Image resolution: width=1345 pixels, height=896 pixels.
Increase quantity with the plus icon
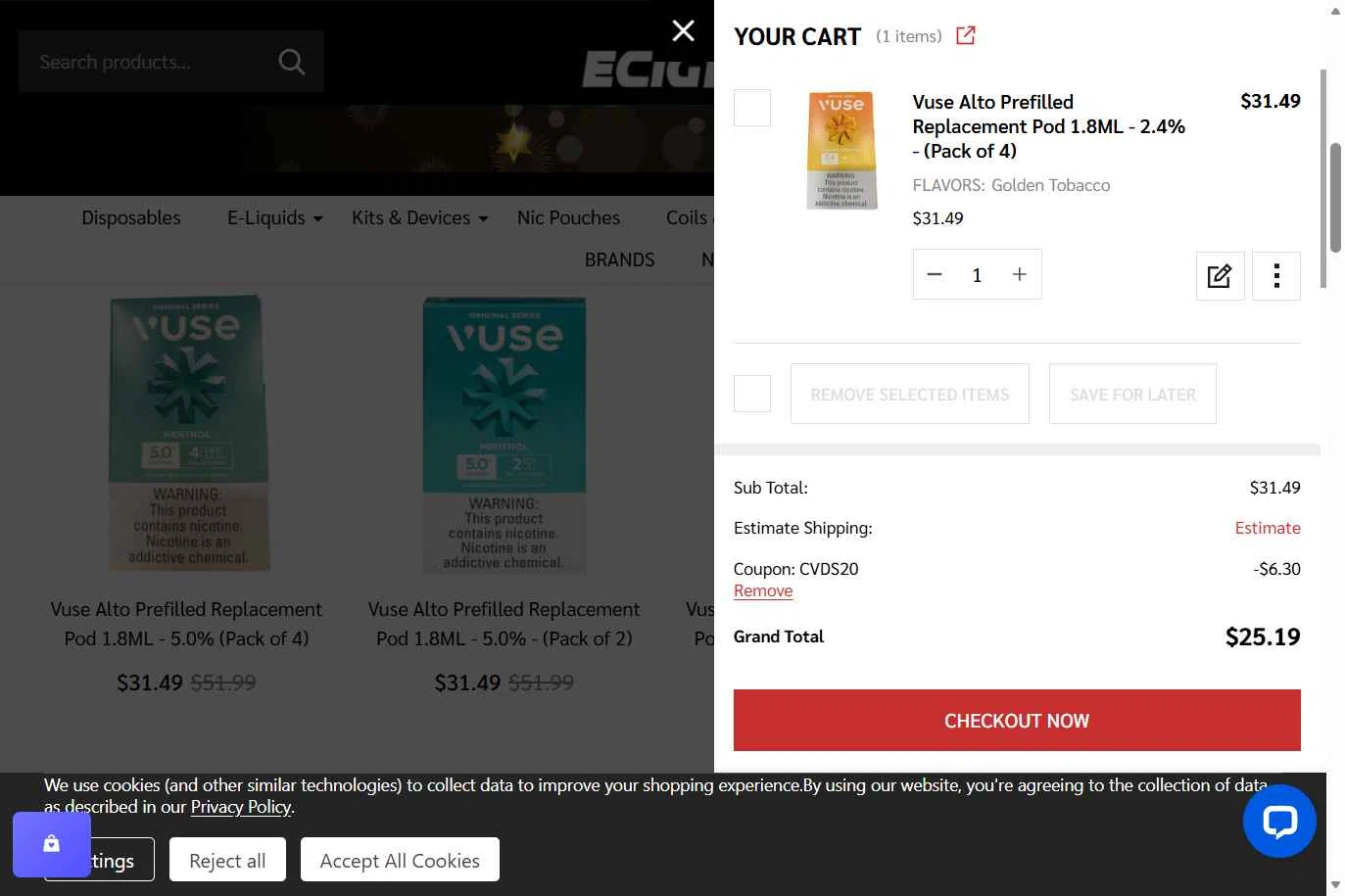click(1019, 275)
